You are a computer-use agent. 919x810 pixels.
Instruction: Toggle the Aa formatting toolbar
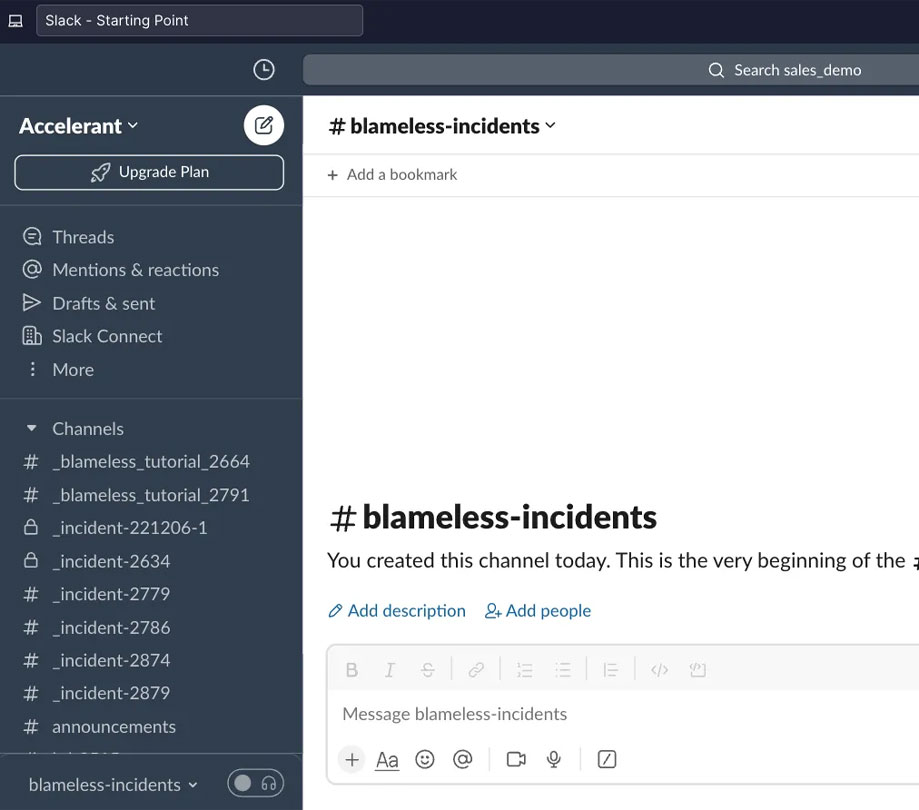pos(387,760)
